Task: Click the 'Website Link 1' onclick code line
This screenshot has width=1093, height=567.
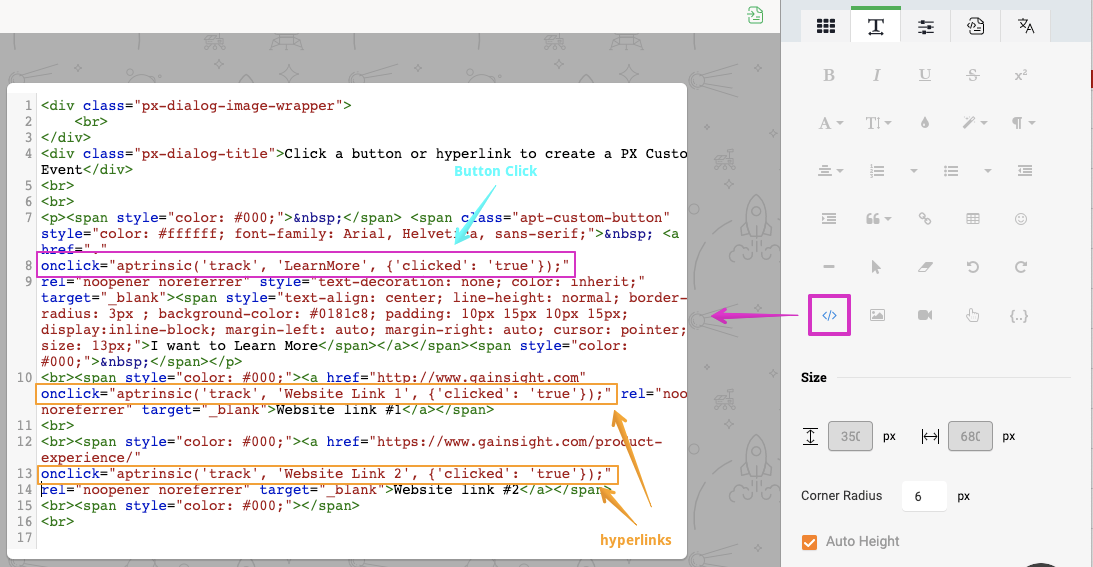Action: tap(327, 394)
